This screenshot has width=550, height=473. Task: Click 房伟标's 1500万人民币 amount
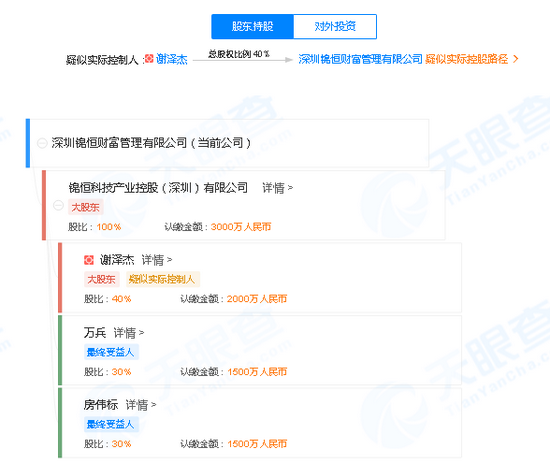tap(257, 444)
